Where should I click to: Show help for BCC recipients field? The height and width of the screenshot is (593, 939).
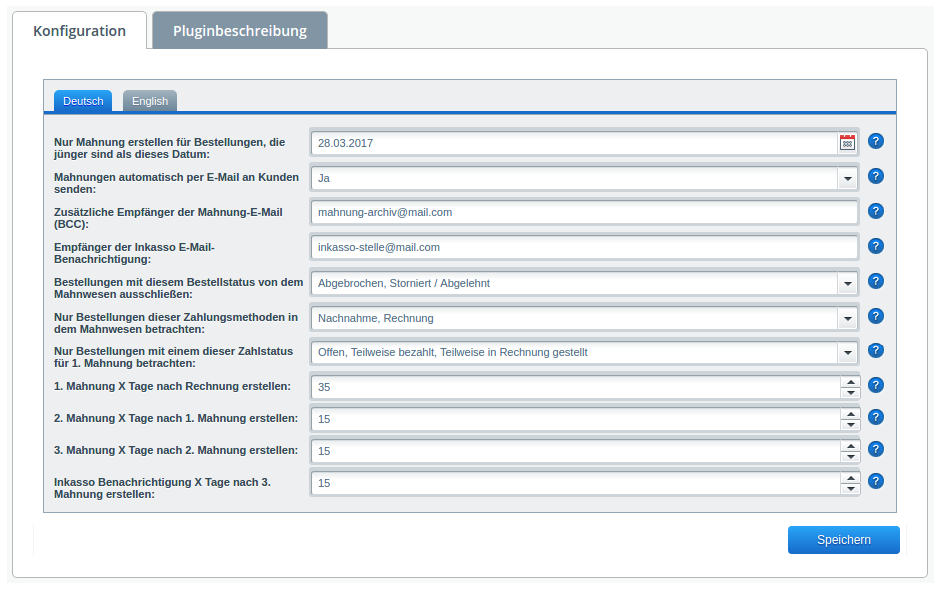(876, 211)
